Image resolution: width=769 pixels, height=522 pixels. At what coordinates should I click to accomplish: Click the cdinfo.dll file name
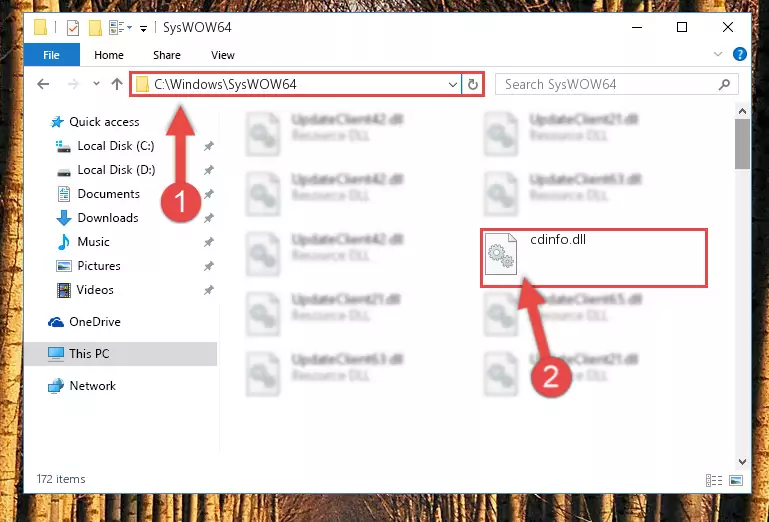coord(558,239)
